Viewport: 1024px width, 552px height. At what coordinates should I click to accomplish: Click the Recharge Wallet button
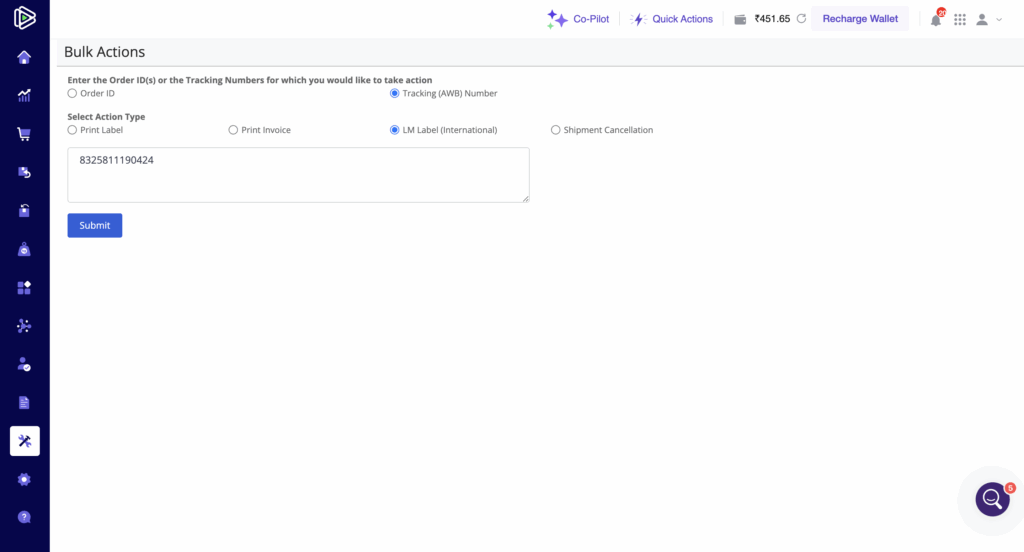pyautogui.click(x=860, y=19)
